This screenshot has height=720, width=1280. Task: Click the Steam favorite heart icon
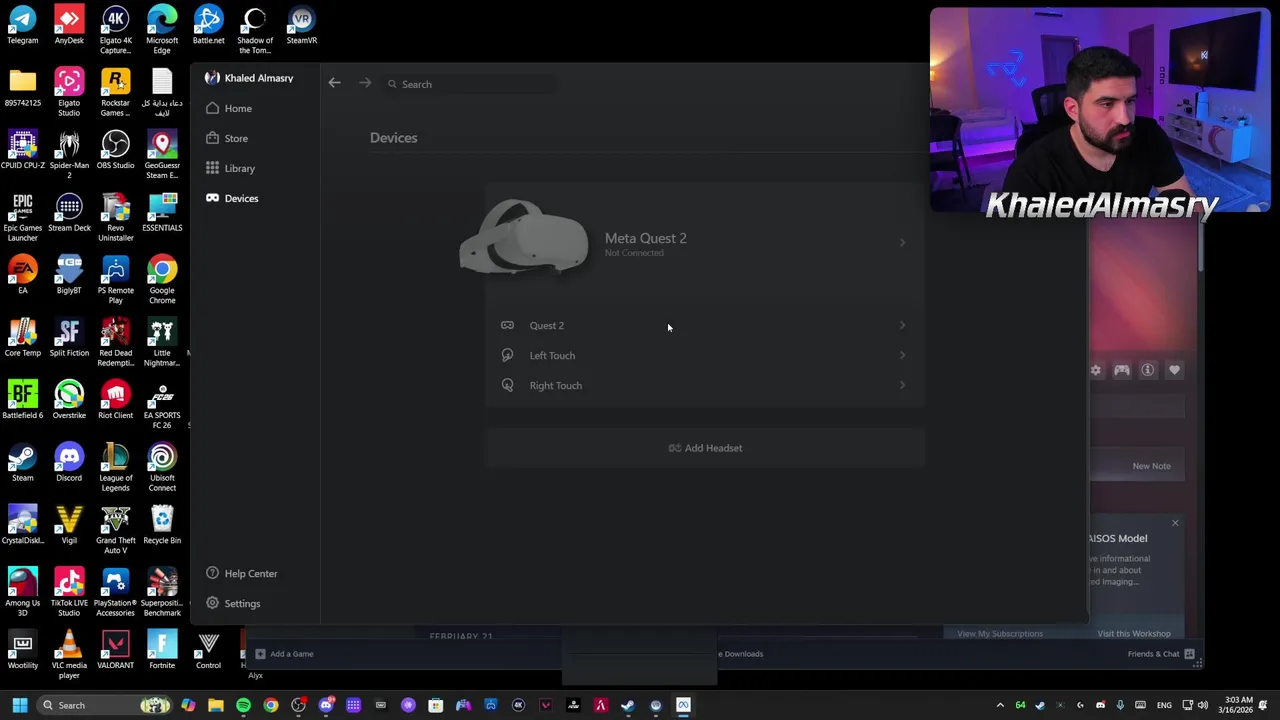[x=1174, y=370]
